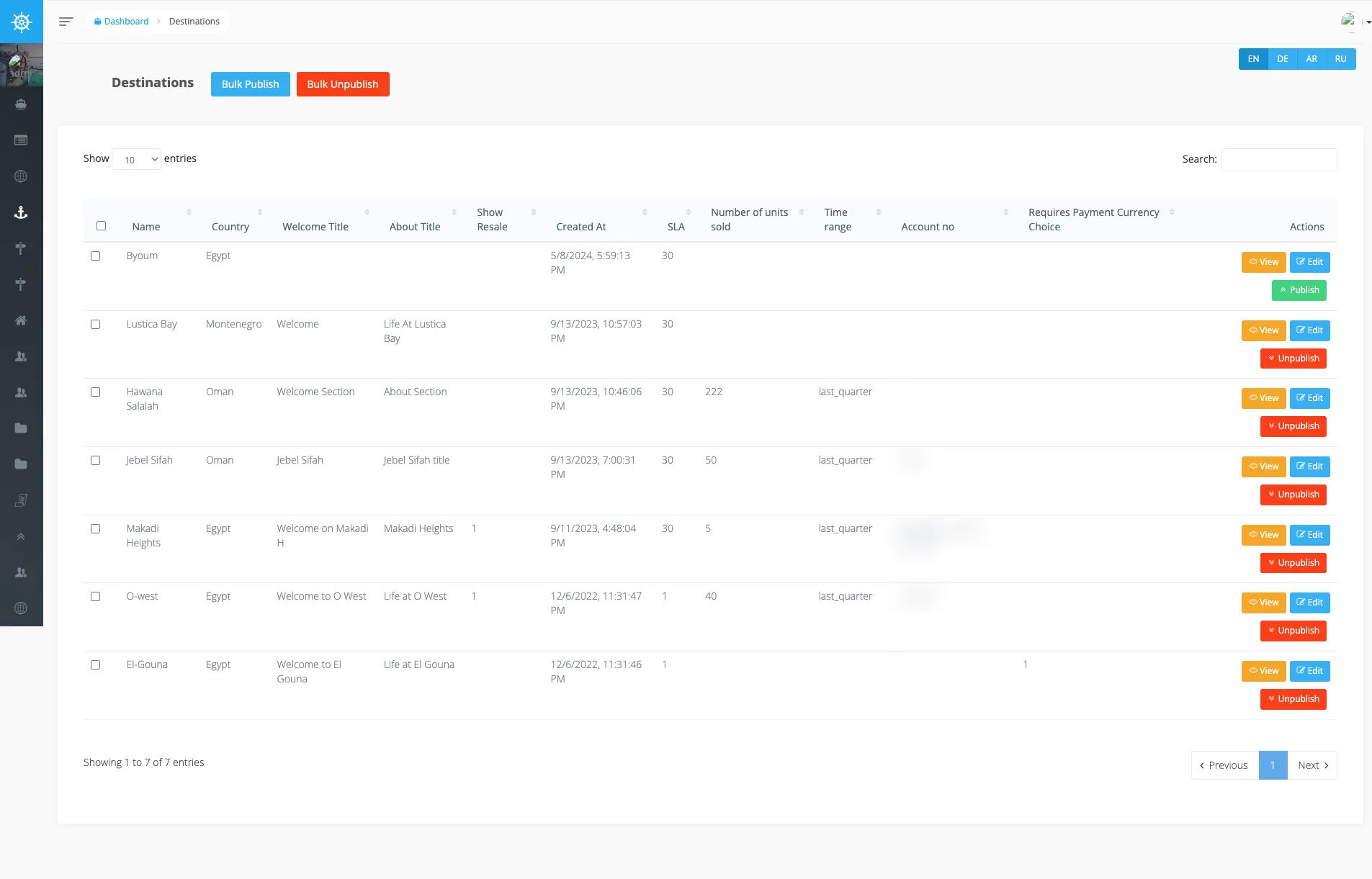
Task: Sort by SLA column arrows
Action: click(x=689, y=212)
